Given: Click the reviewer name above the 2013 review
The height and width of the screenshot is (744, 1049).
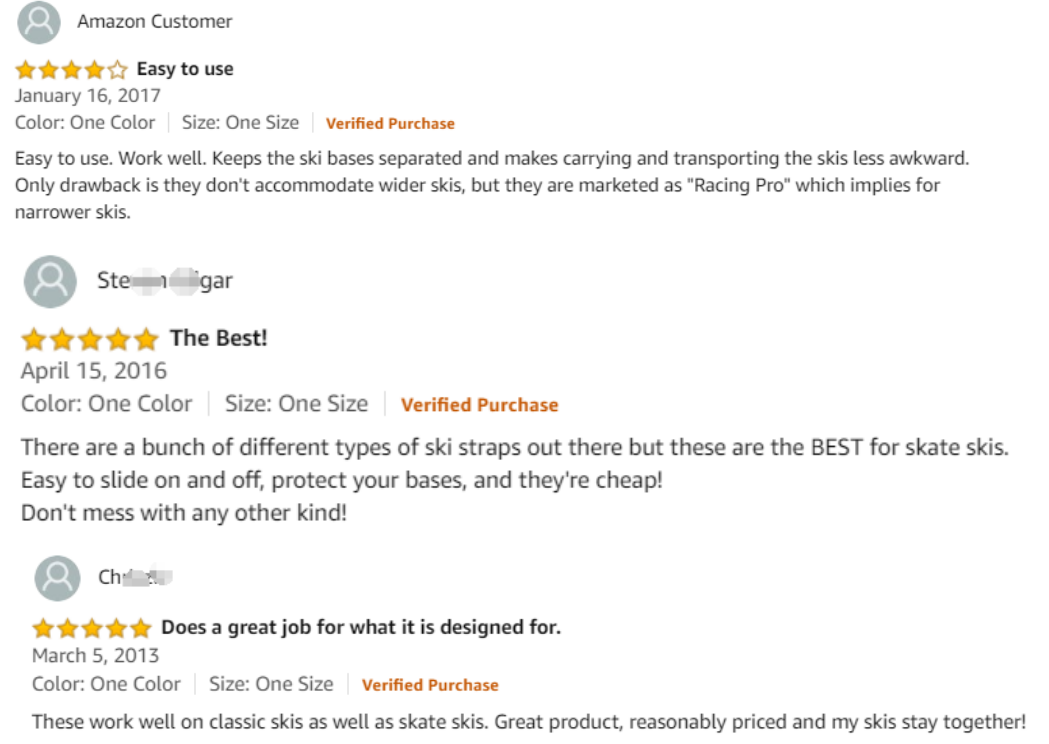Looking at the screenshot, I should coord(136,577).
